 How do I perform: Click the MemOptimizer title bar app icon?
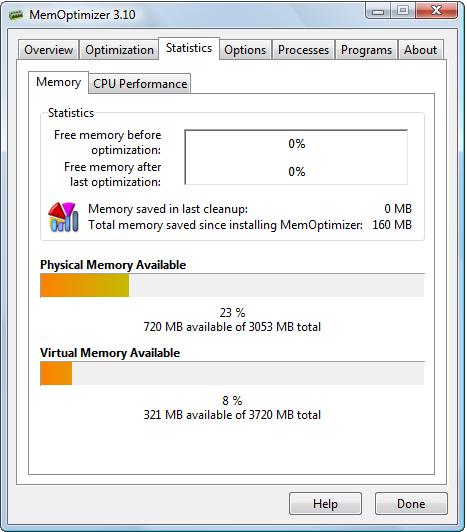pyautogui.click(x=16, y=15)
